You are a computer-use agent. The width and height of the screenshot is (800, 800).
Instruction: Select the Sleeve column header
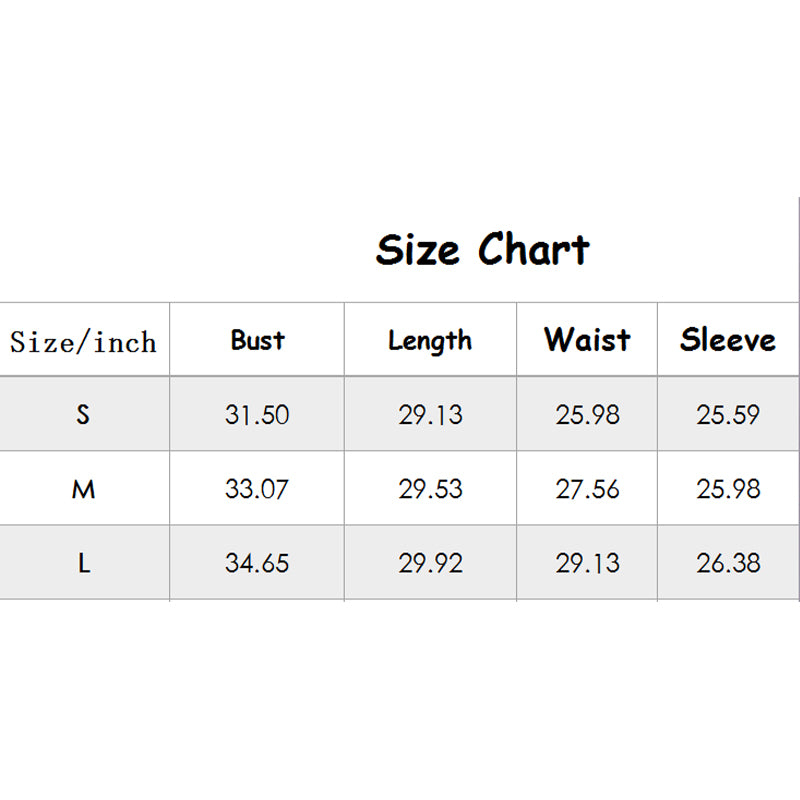[x=728, y=340]
